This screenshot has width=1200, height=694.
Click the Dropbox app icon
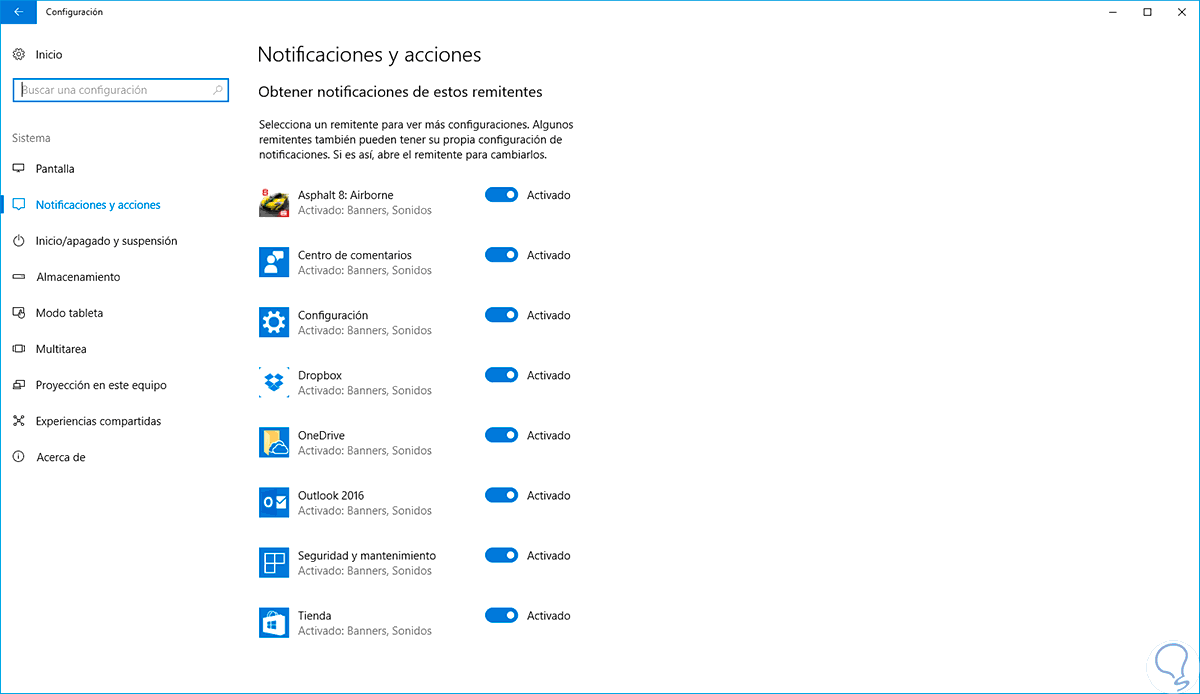(274, 383)
